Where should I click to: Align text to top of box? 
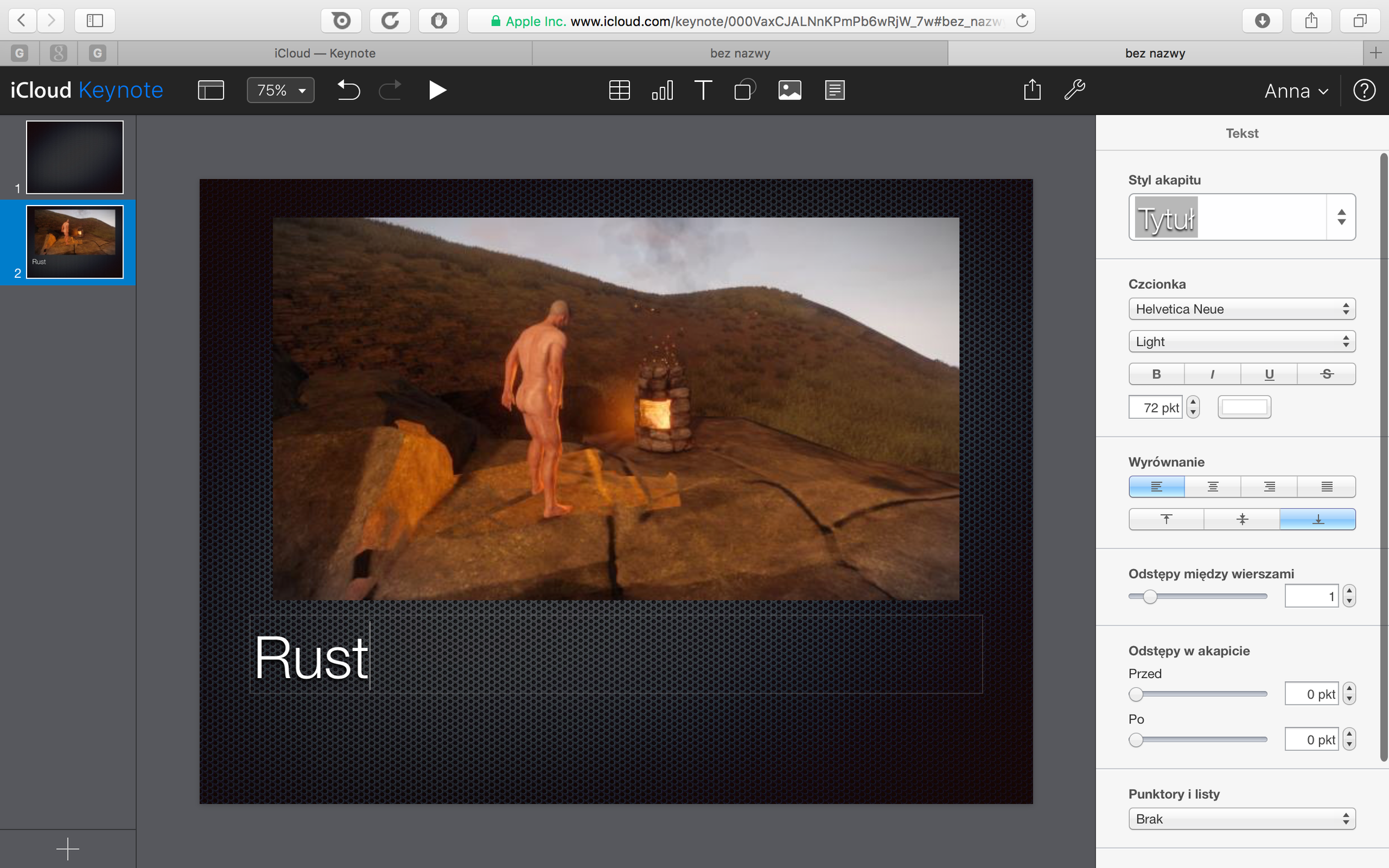click(x=1166, y=519)
